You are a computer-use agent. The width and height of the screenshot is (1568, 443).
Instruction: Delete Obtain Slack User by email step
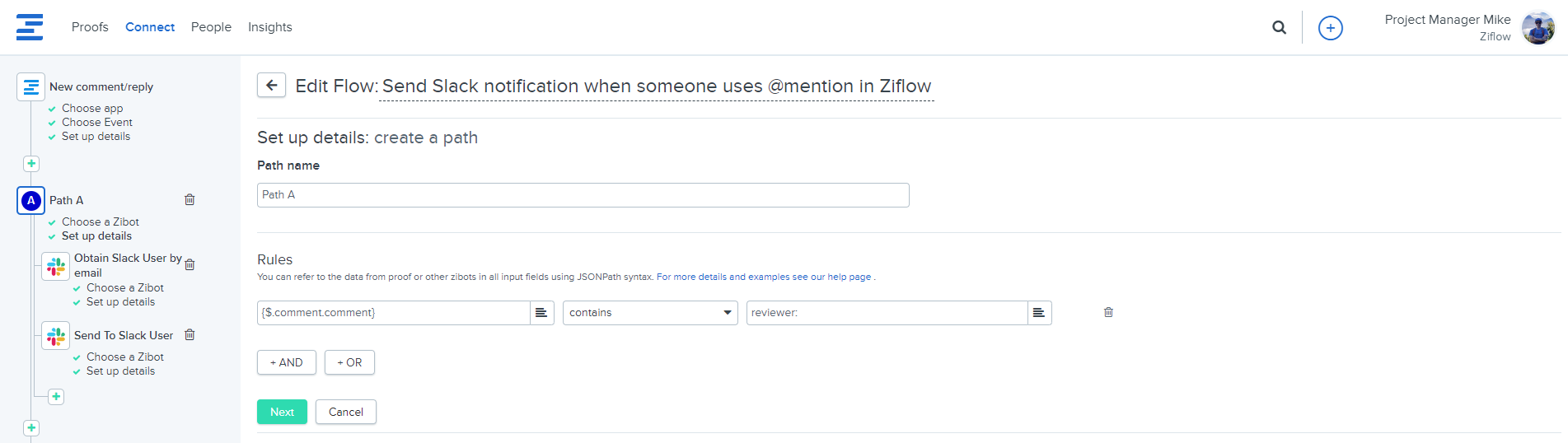(190, 264)
